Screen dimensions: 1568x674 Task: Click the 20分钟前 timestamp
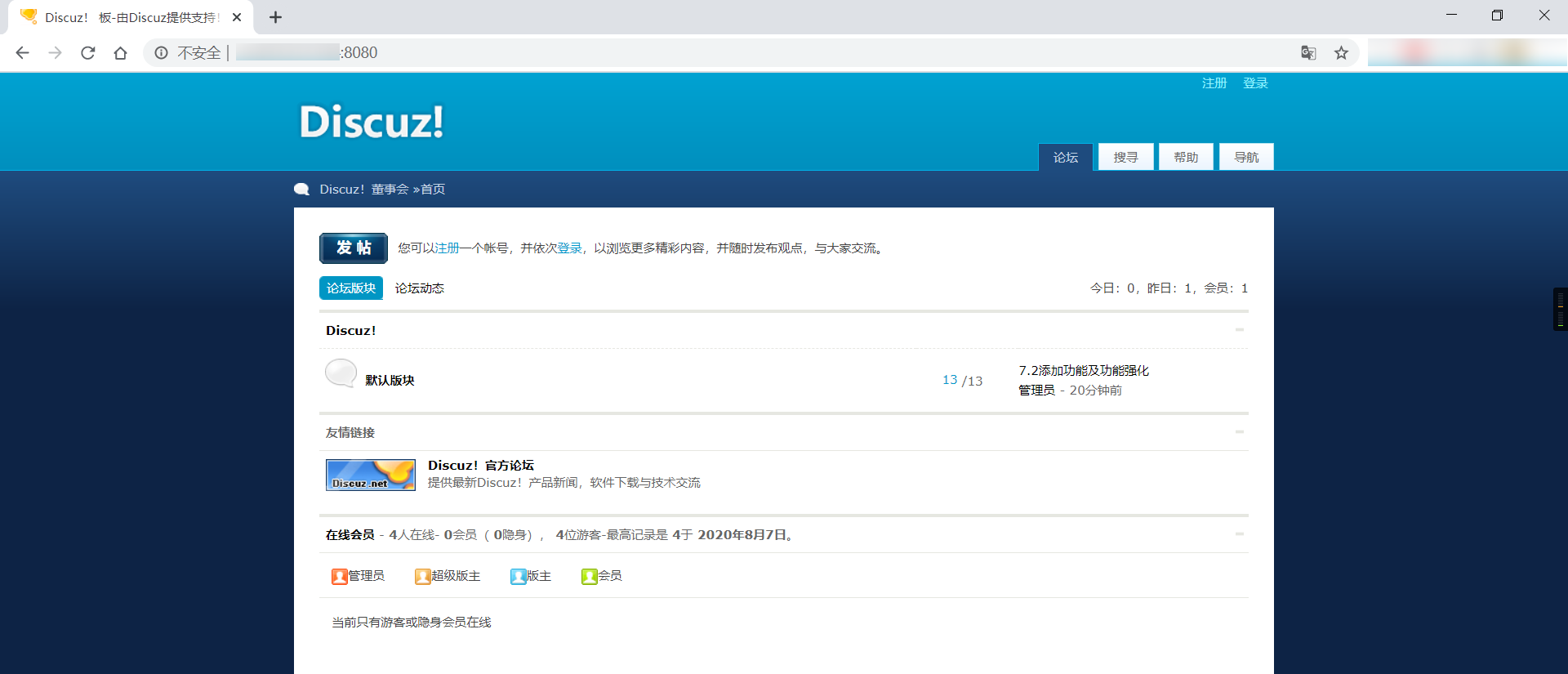[x=1096, y=391]
